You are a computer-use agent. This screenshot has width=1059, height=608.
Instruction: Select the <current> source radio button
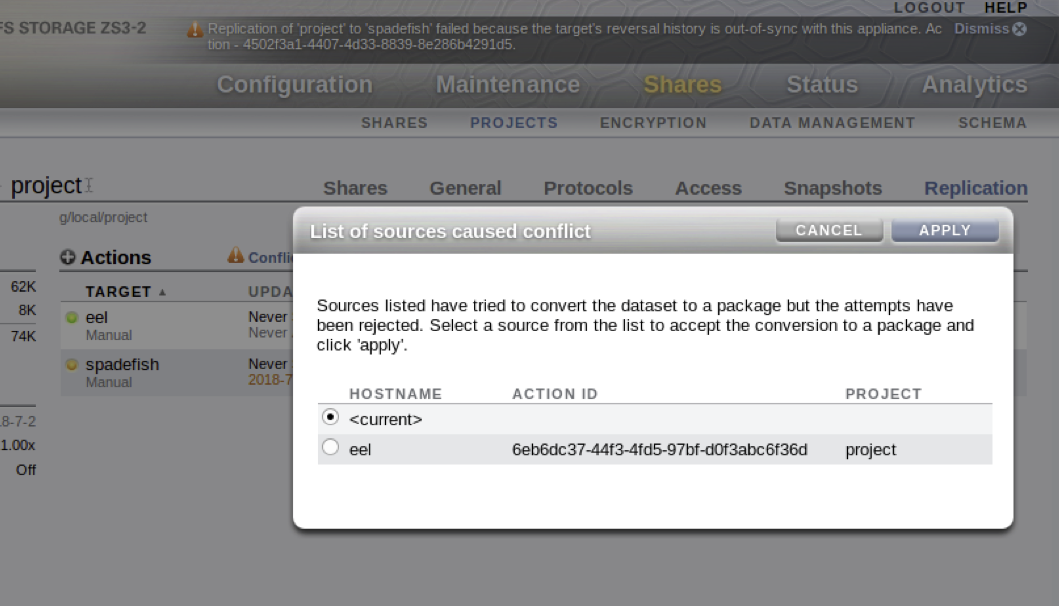pyautogui.click(x=330, y=417)
